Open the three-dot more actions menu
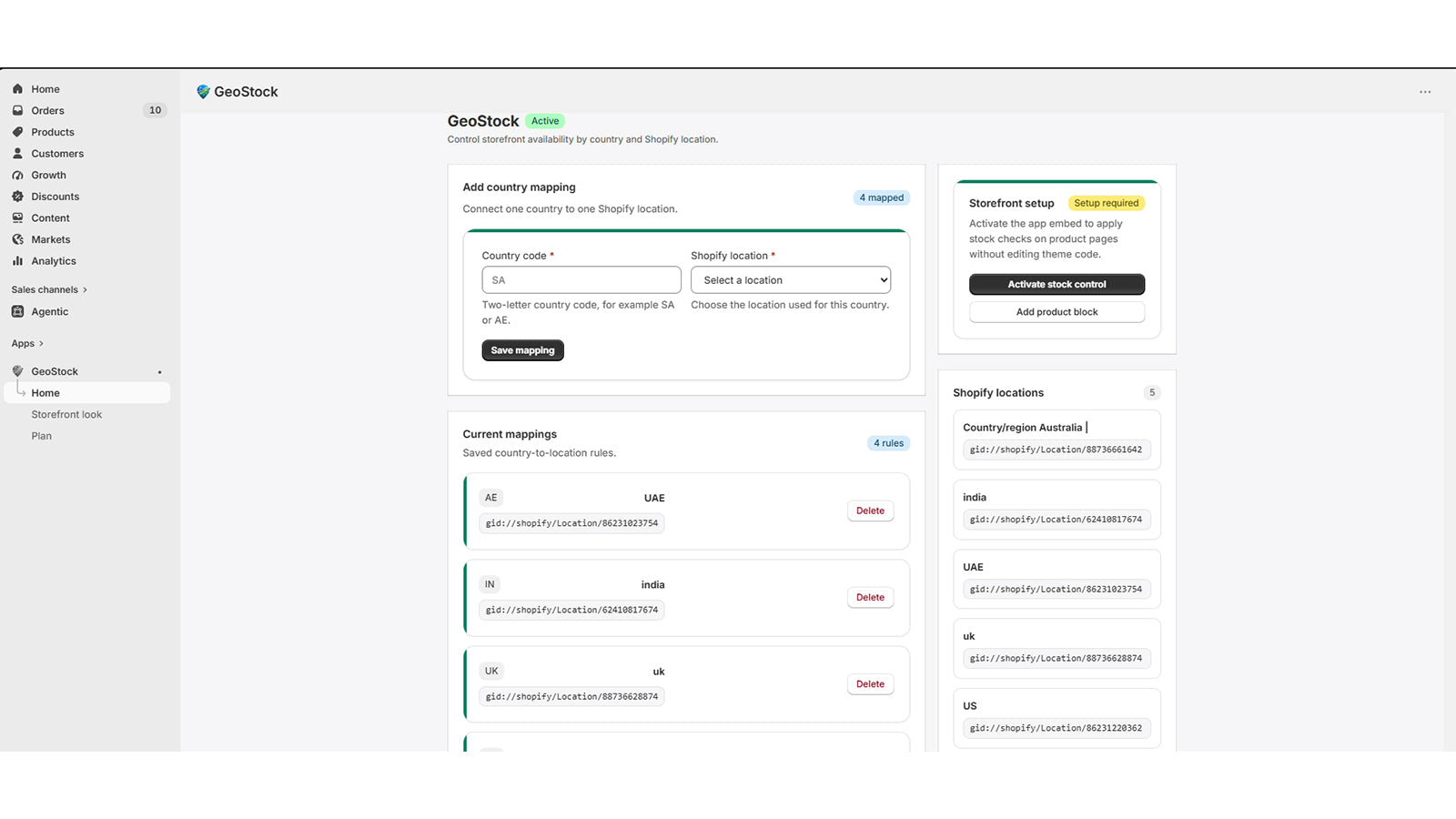 [1425, 92]
